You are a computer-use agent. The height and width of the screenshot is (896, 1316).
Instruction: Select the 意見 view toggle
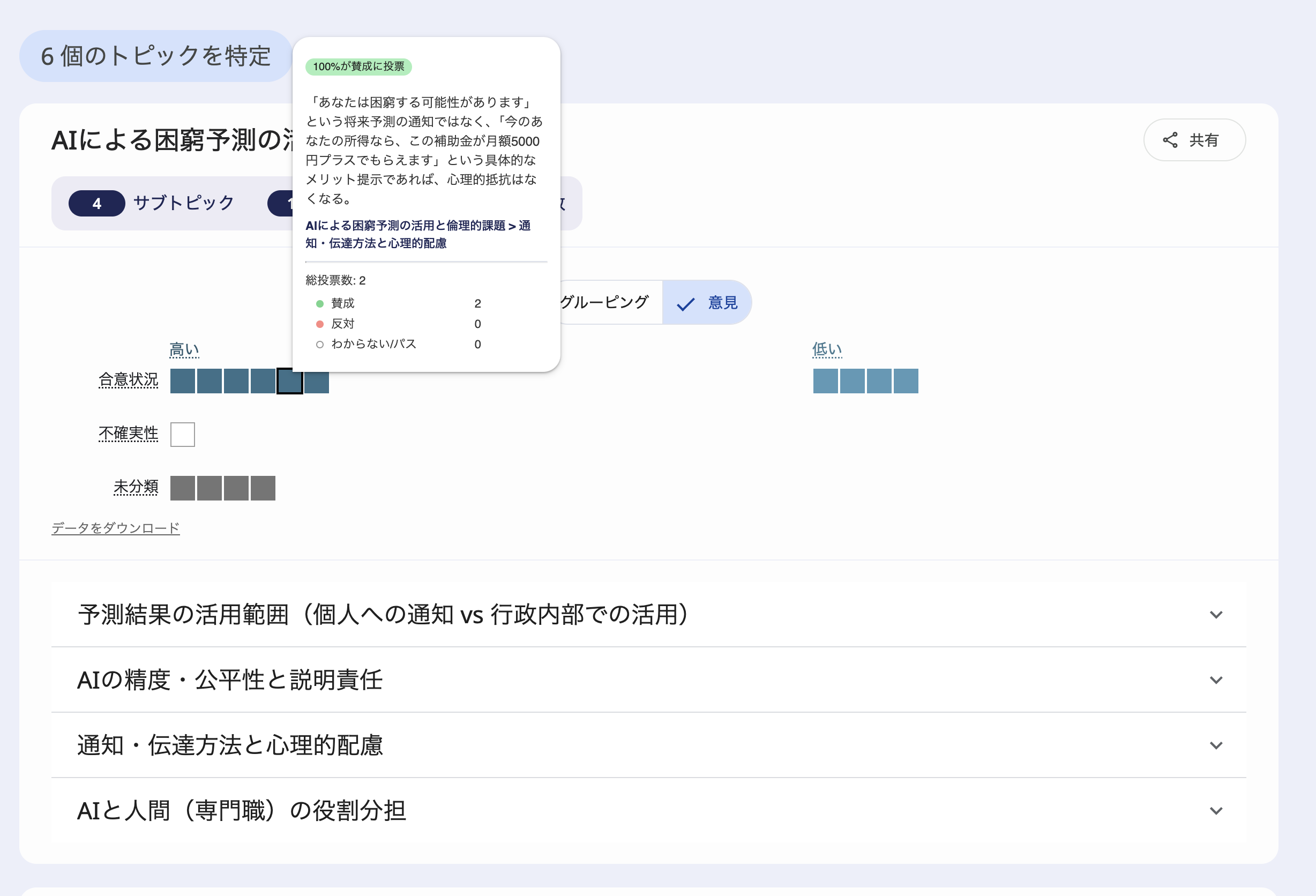[x=707, y=302]
